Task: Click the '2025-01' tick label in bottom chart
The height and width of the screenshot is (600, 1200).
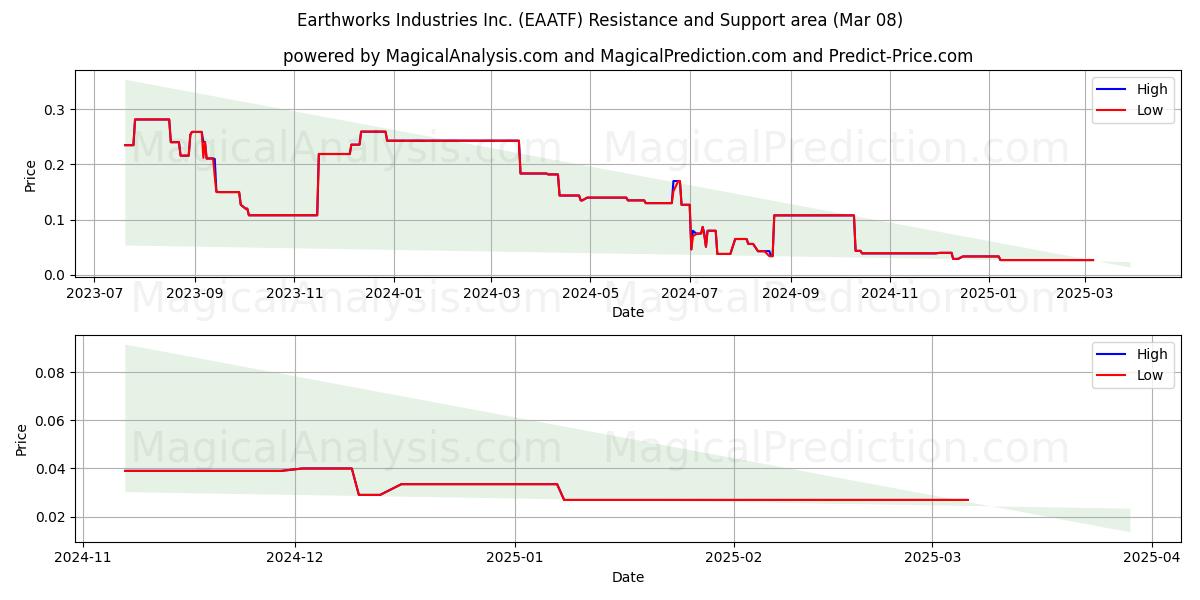Action: pos(515,558)
